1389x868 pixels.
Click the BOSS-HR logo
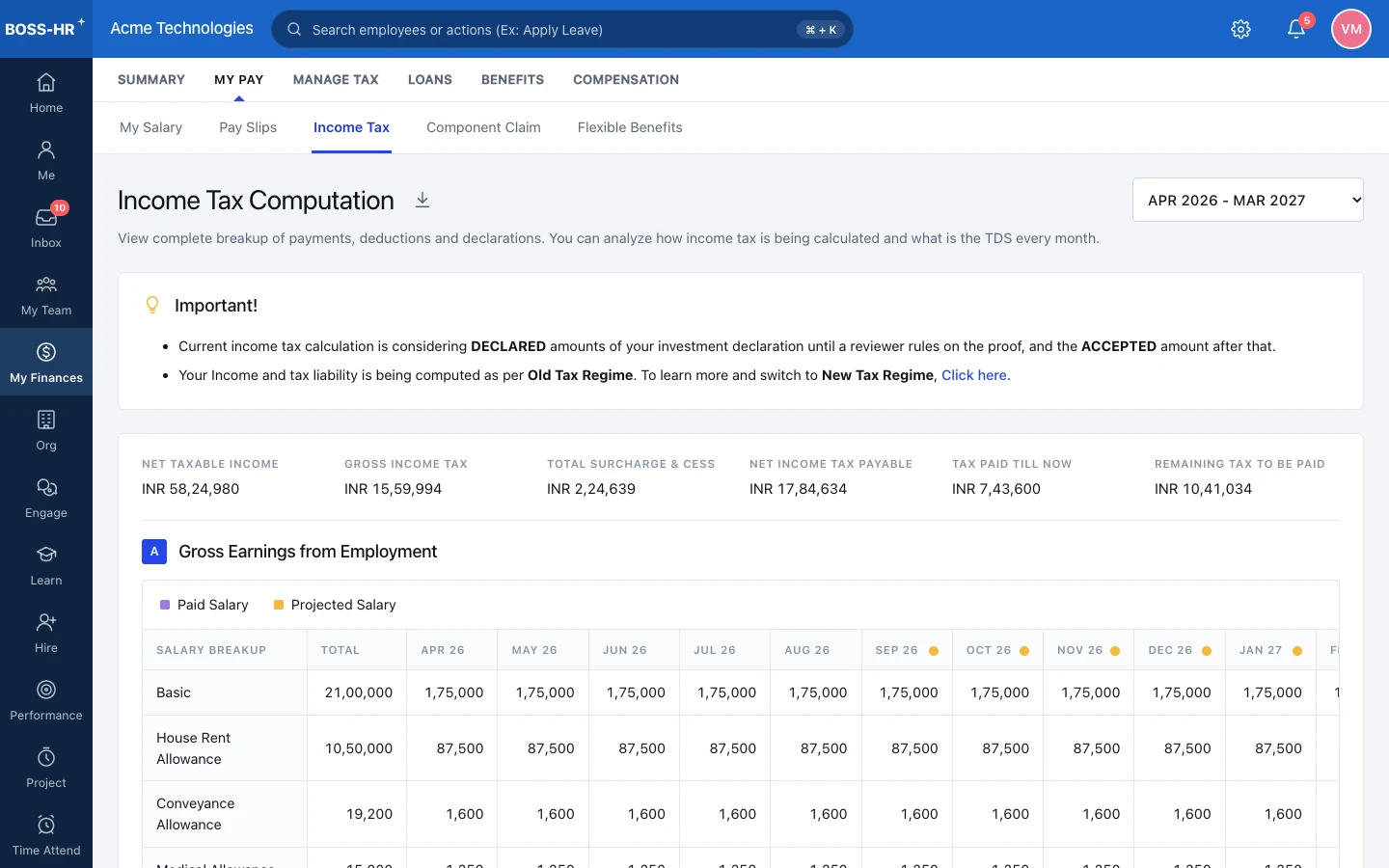coord(43,28)
